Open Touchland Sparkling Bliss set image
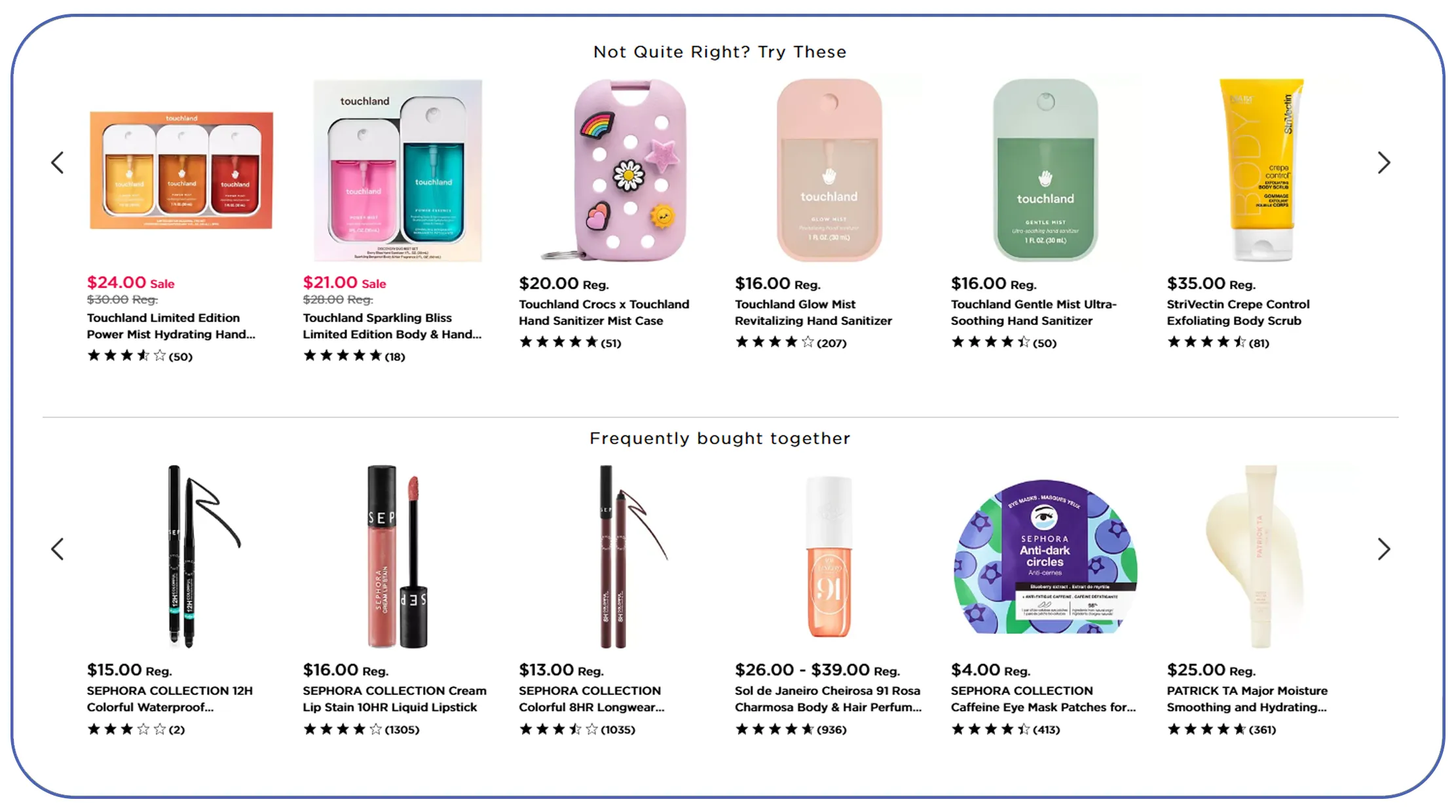 pyautogui.click(x=398, y=171)
